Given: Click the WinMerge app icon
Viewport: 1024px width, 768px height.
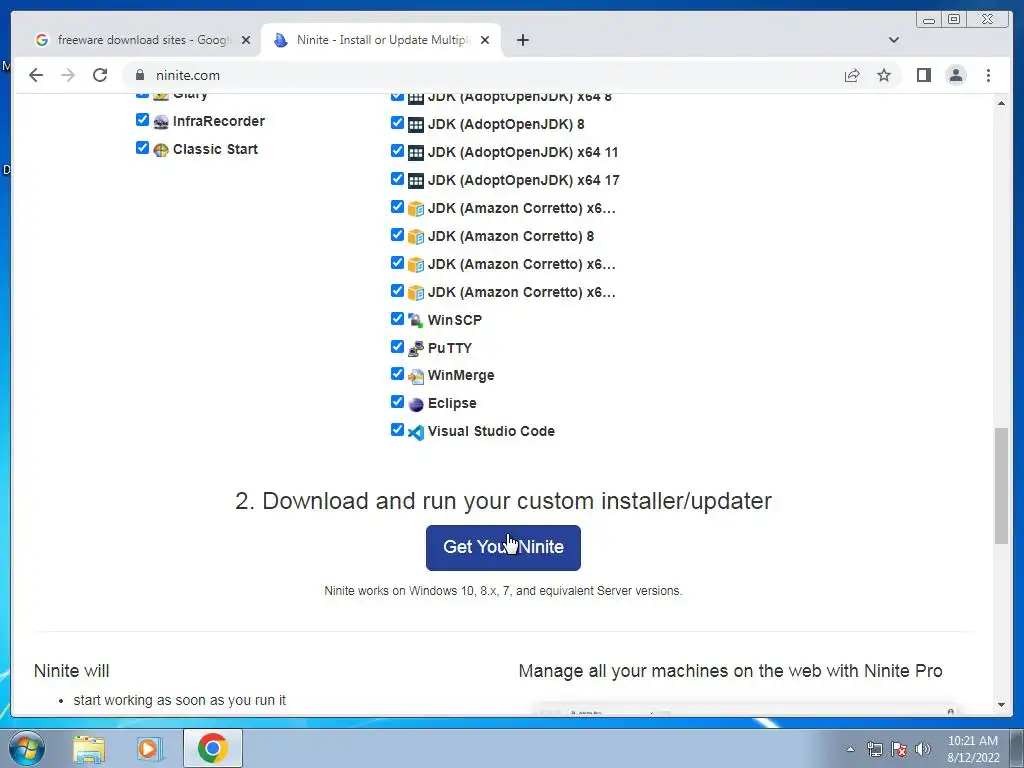Looking at the screenshot, I should tap(415, 376).
